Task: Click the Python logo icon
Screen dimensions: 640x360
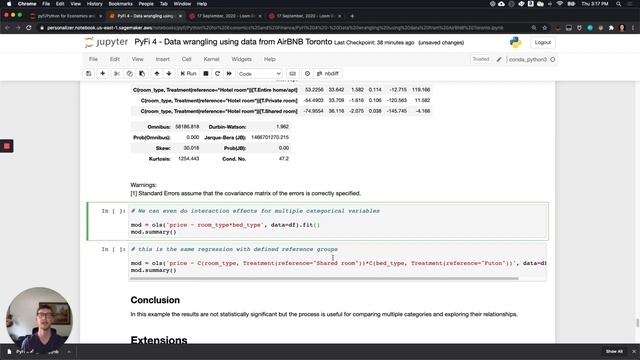Action: [x=516, y=42]
